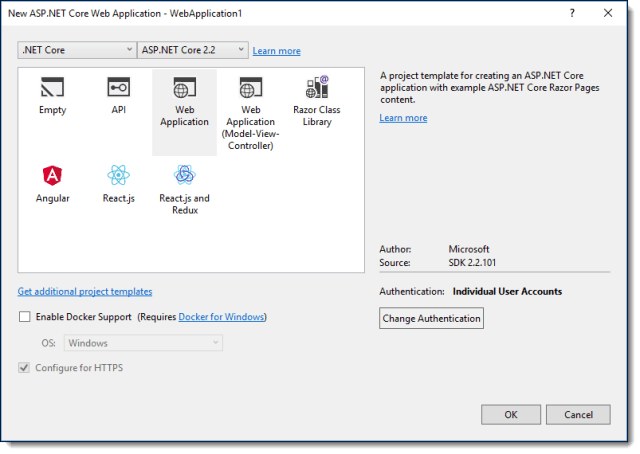Choose the API project template icon
Viewport: 640px width, 454px height.
[x=118, y=88]
